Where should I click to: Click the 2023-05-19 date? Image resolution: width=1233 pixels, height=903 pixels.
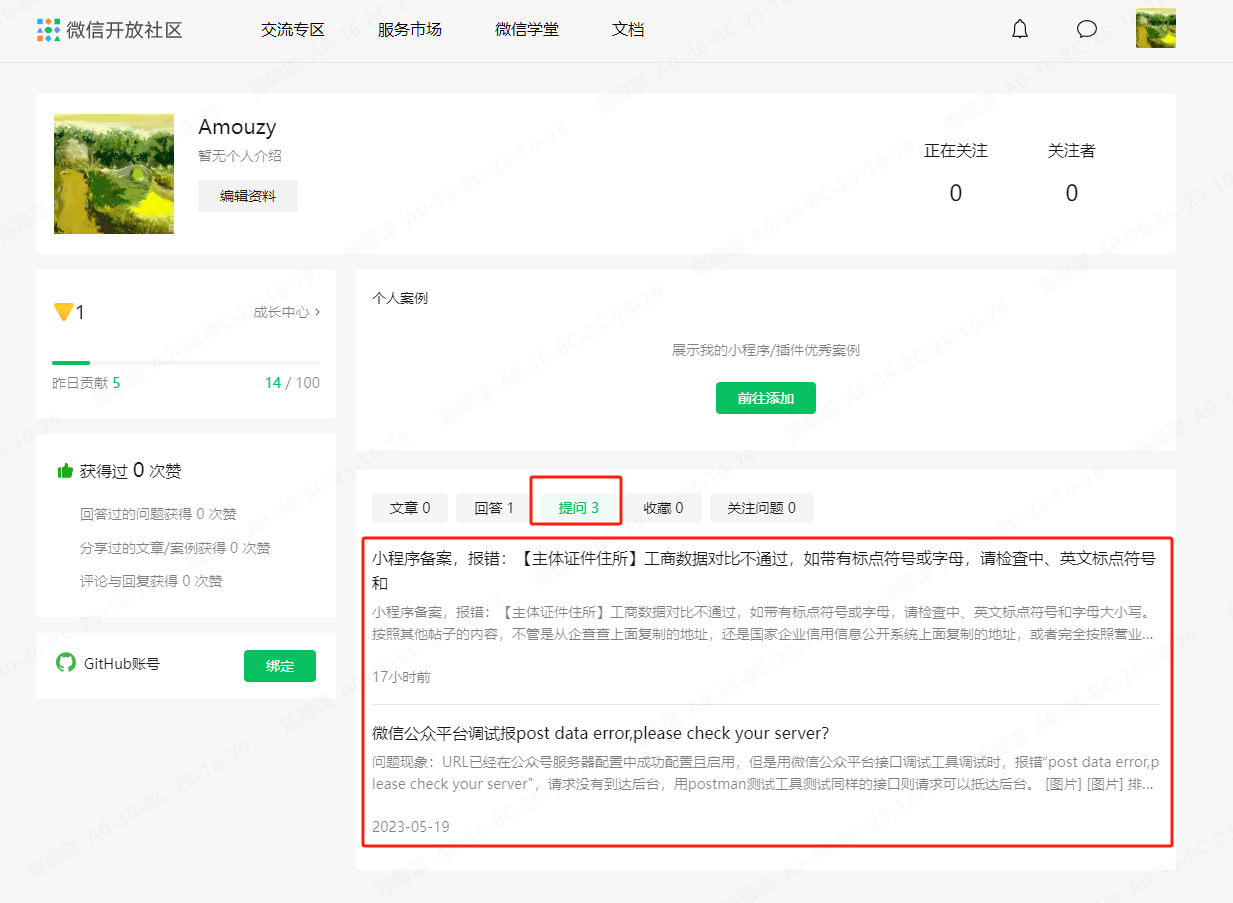(x=410, y=827)
